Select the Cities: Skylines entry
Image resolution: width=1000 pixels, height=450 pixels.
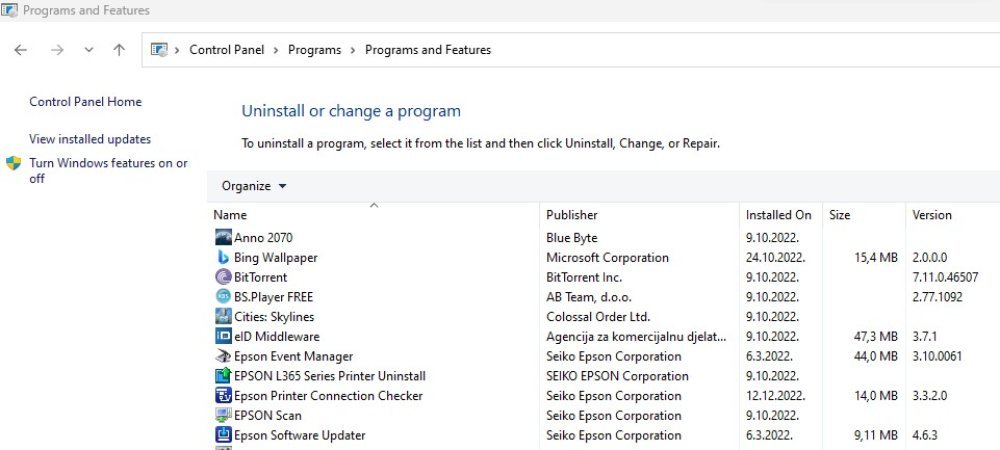click(274, 317)
